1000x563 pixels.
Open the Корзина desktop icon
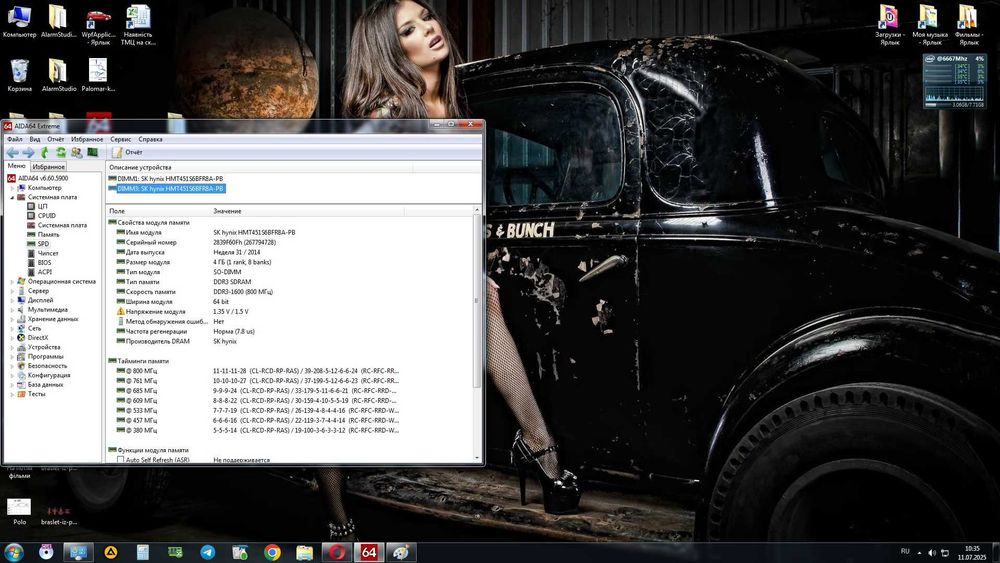[x=20, y=75]
